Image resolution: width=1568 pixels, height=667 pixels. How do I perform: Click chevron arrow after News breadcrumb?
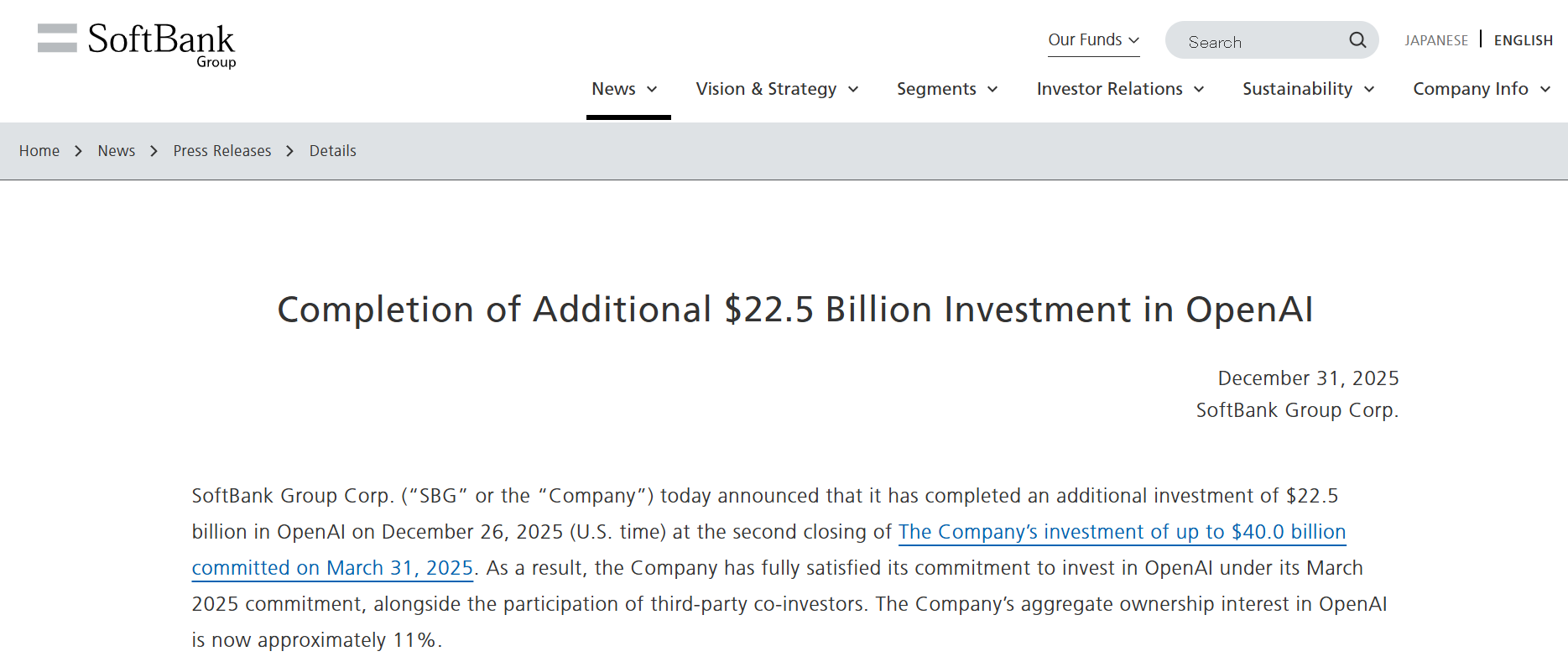click(154, 151)
